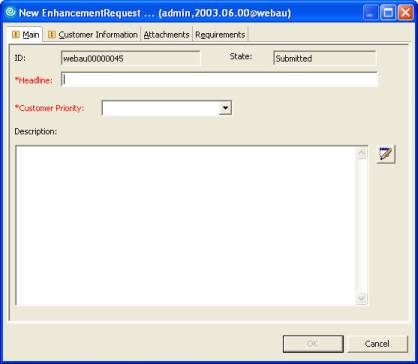This screenshot has width=418, height=364.
Task: Click the Description label
Action: [x=36, y=131]
